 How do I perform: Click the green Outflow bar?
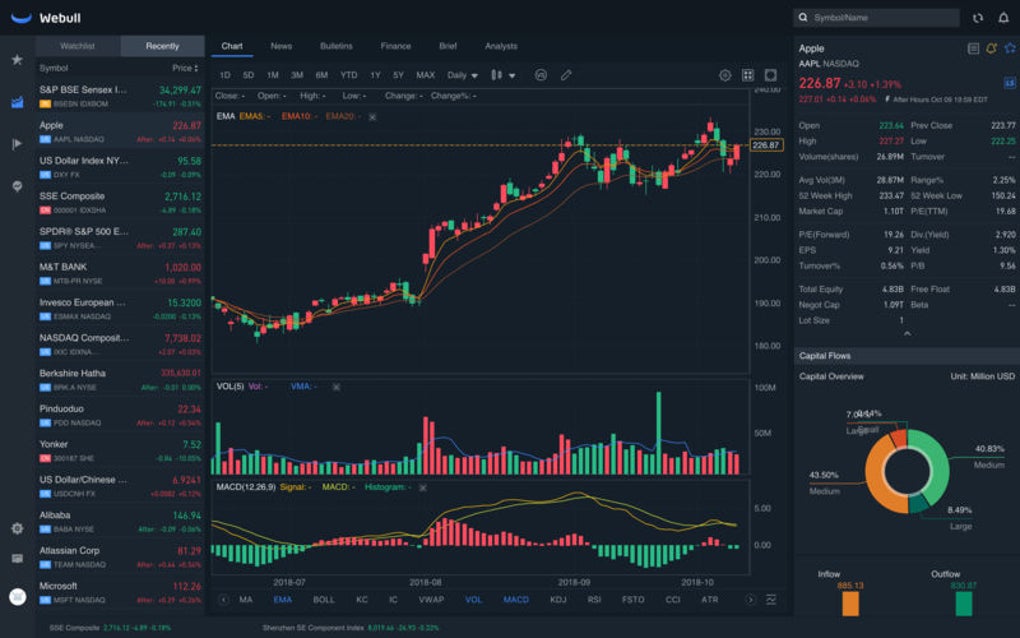[x=963, y=604]
